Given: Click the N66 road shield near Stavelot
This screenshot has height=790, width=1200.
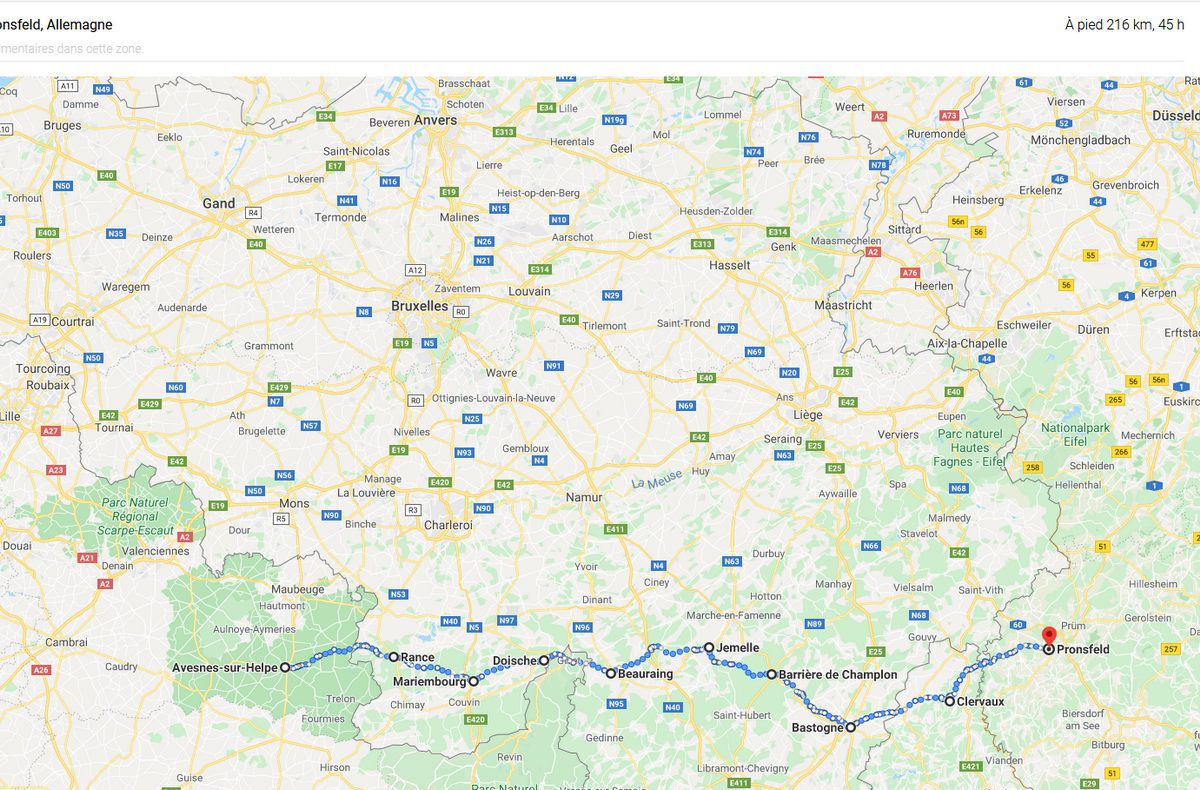Looking at the screenshot, I should tap(871, 545).
